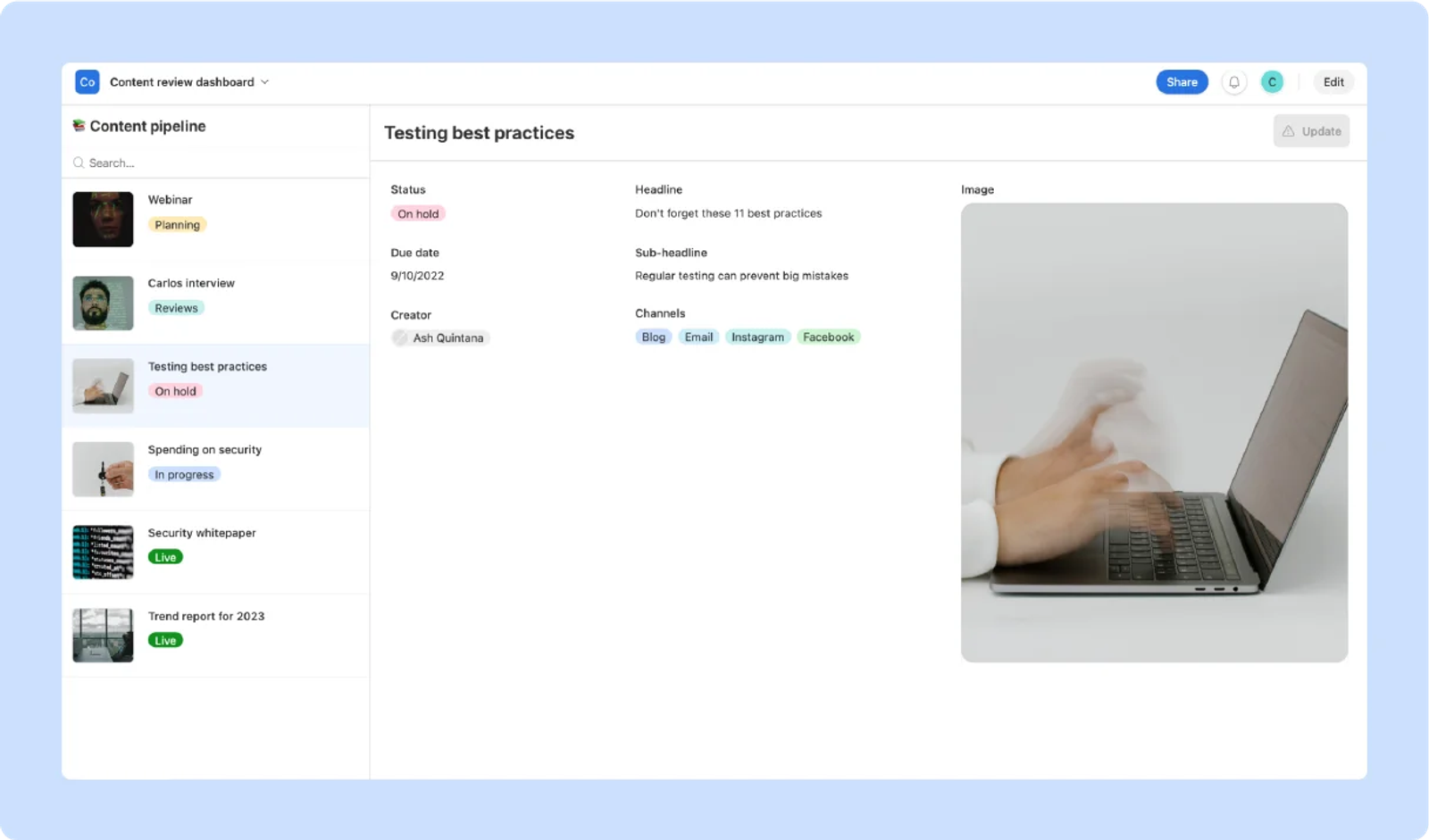Click the Testing best practices page title
The height and width of the screenshot is (840, 1429).
[480, 133]
